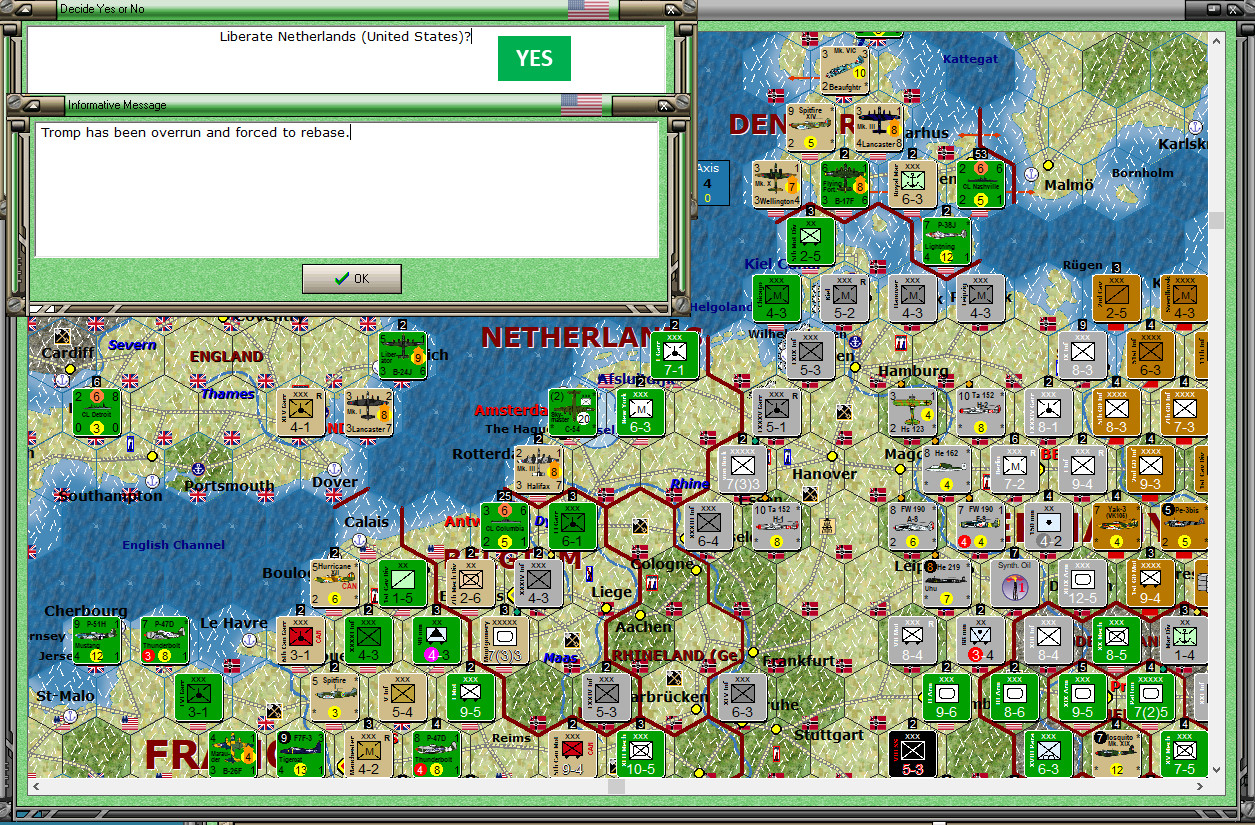Screen dimensions: 1255x825
Task: Select the Beaufighter Mk. VIC air unit
Action: [845, 71]
